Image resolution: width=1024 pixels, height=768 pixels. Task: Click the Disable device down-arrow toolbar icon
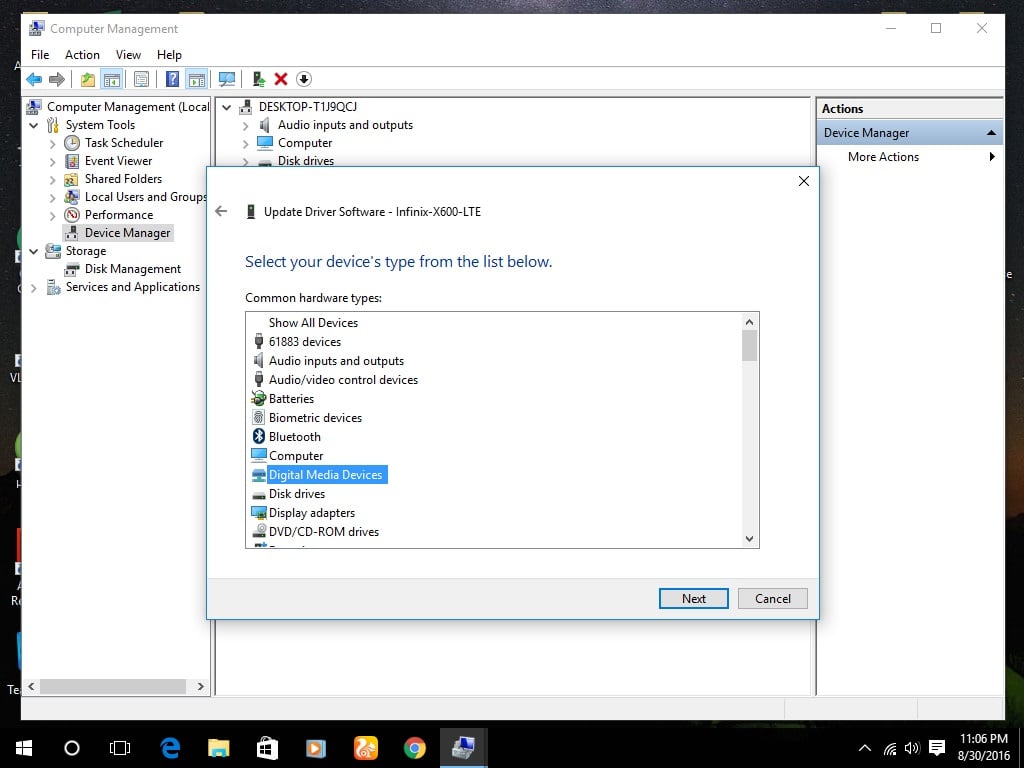(x=304, y=80)
